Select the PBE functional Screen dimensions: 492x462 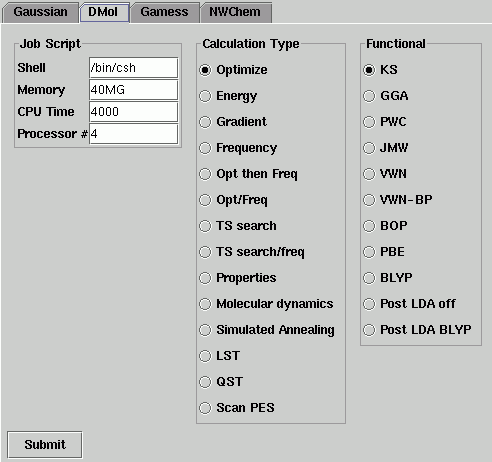(x=384, y=252)
